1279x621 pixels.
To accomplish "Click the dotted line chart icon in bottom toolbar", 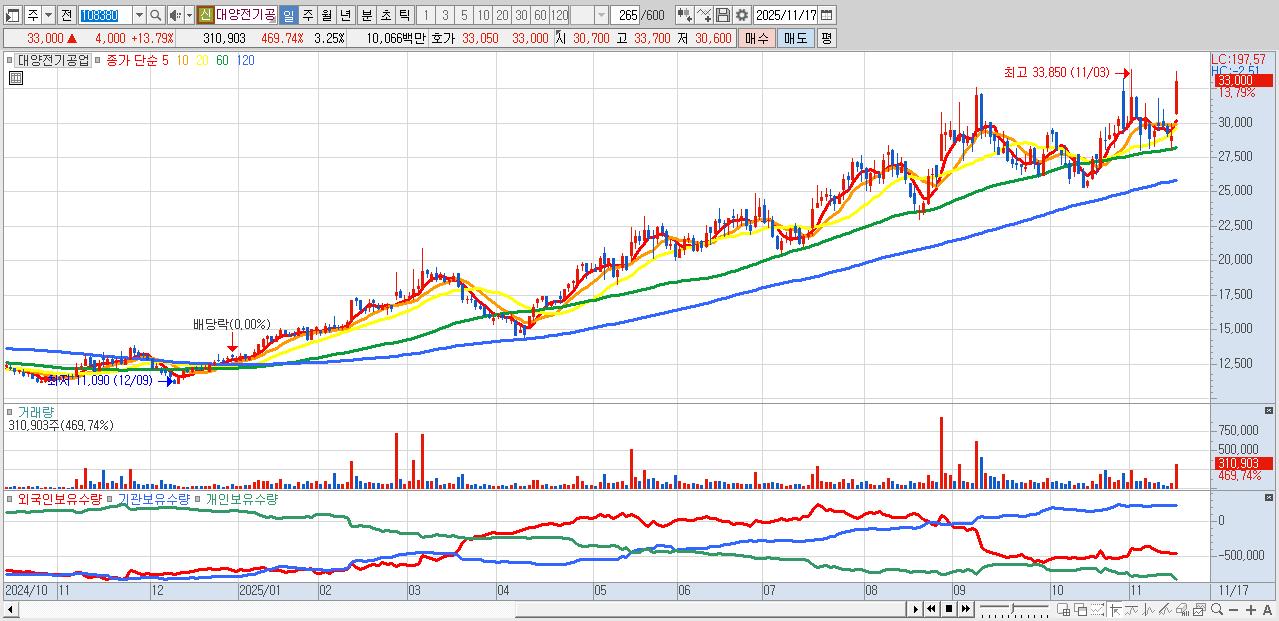I will 1097,610.
